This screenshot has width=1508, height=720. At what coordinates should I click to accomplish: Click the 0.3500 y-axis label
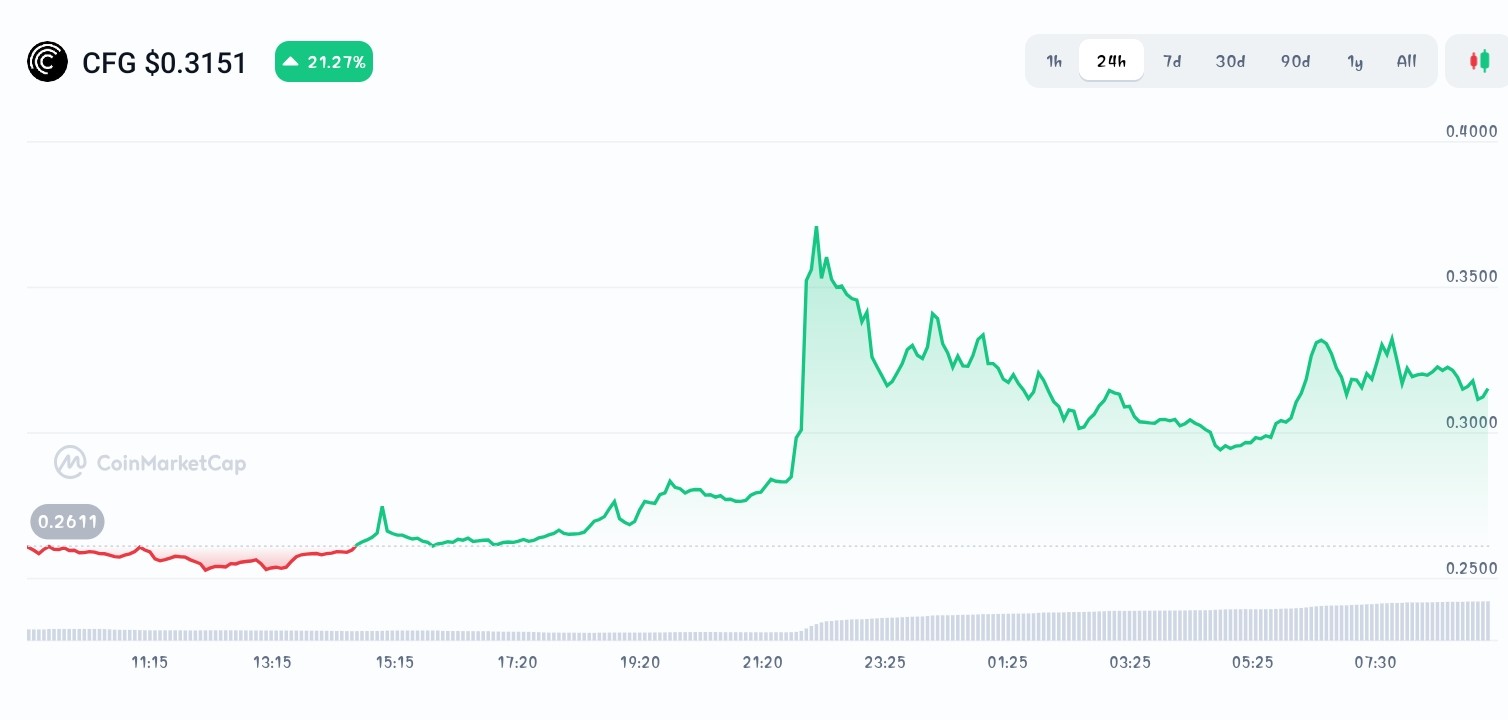(1472, 277)
